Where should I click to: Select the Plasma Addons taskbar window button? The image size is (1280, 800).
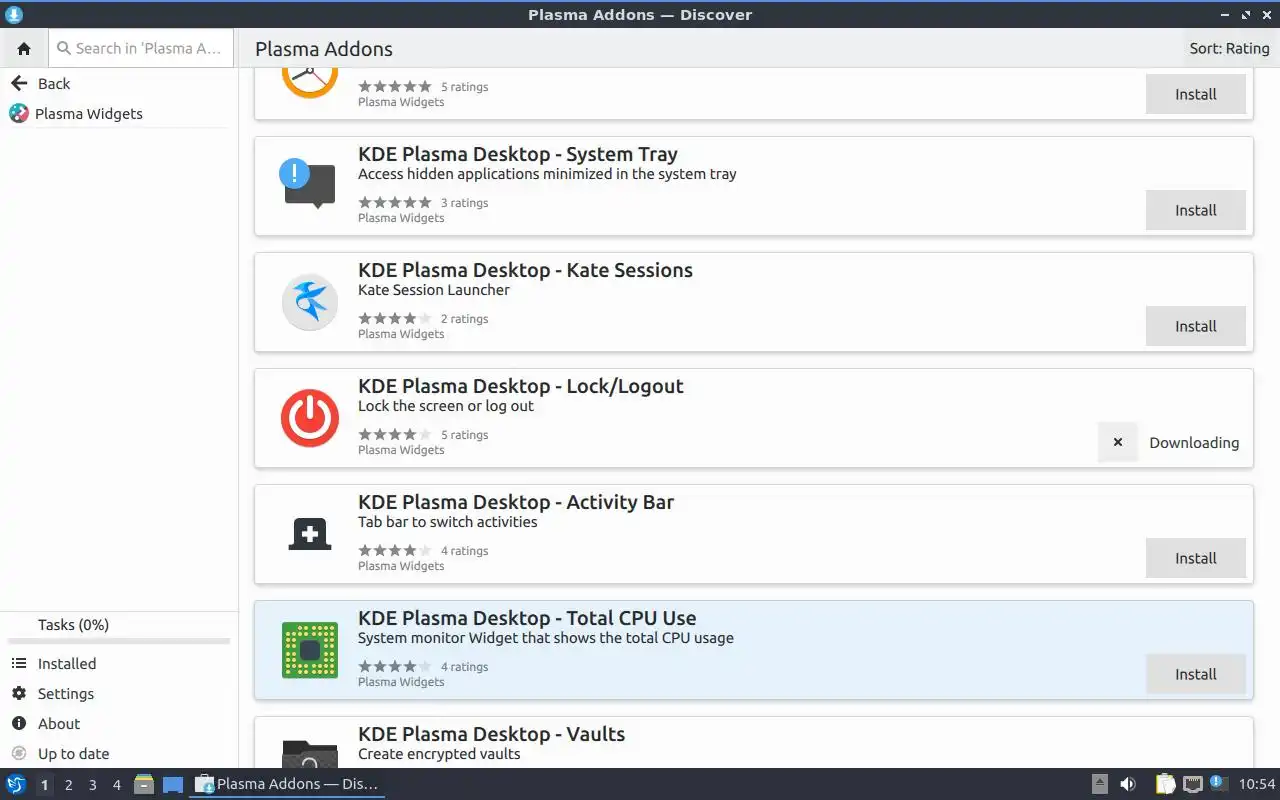tap(287, 785)
